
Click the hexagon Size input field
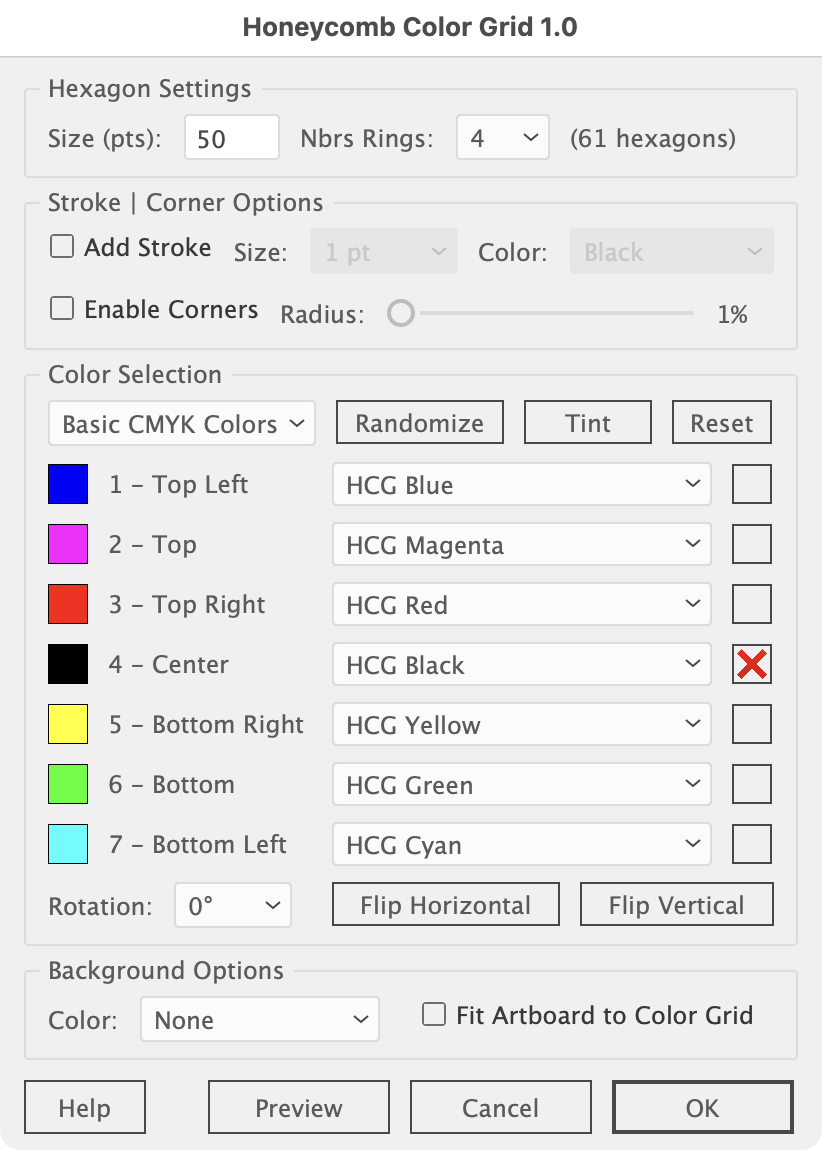pyautogui.click(x=231, y=138)
